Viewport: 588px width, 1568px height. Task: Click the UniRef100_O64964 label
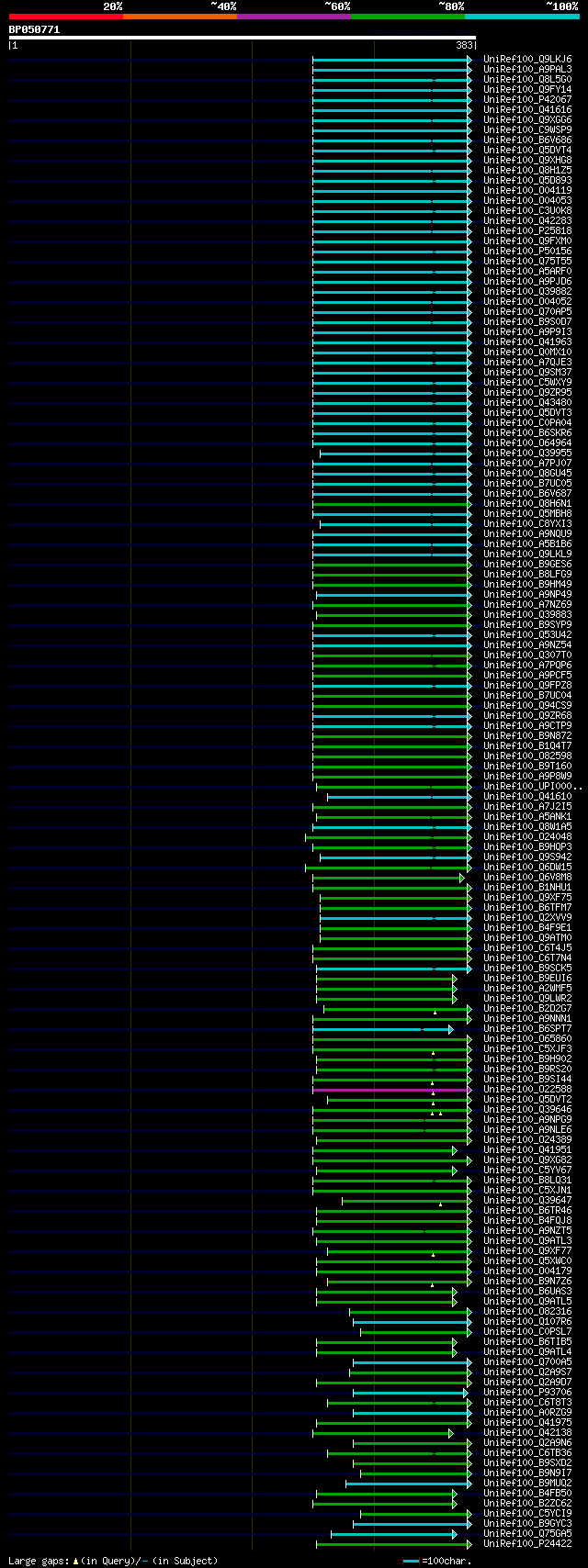click(x=527, y=443)
